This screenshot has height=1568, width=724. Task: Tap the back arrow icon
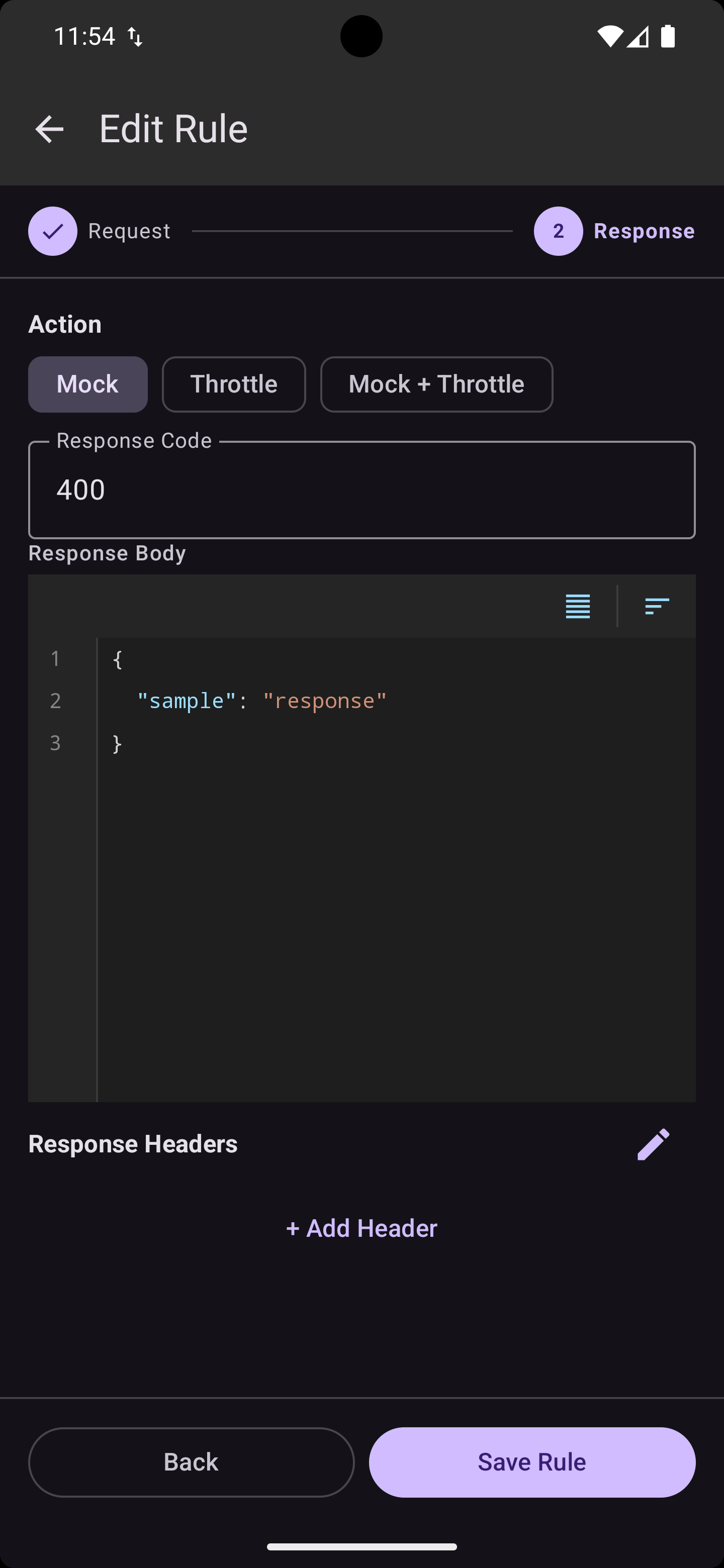(x=49, y=129)
